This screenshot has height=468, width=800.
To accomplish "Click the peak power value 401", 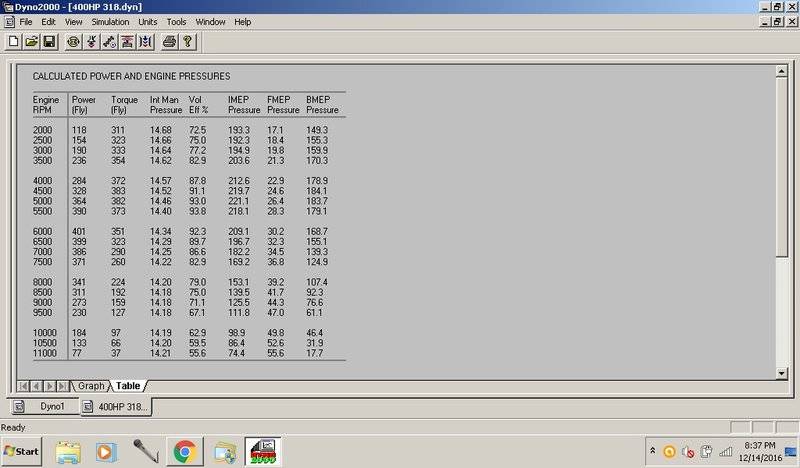I will [x=79, y=232].
